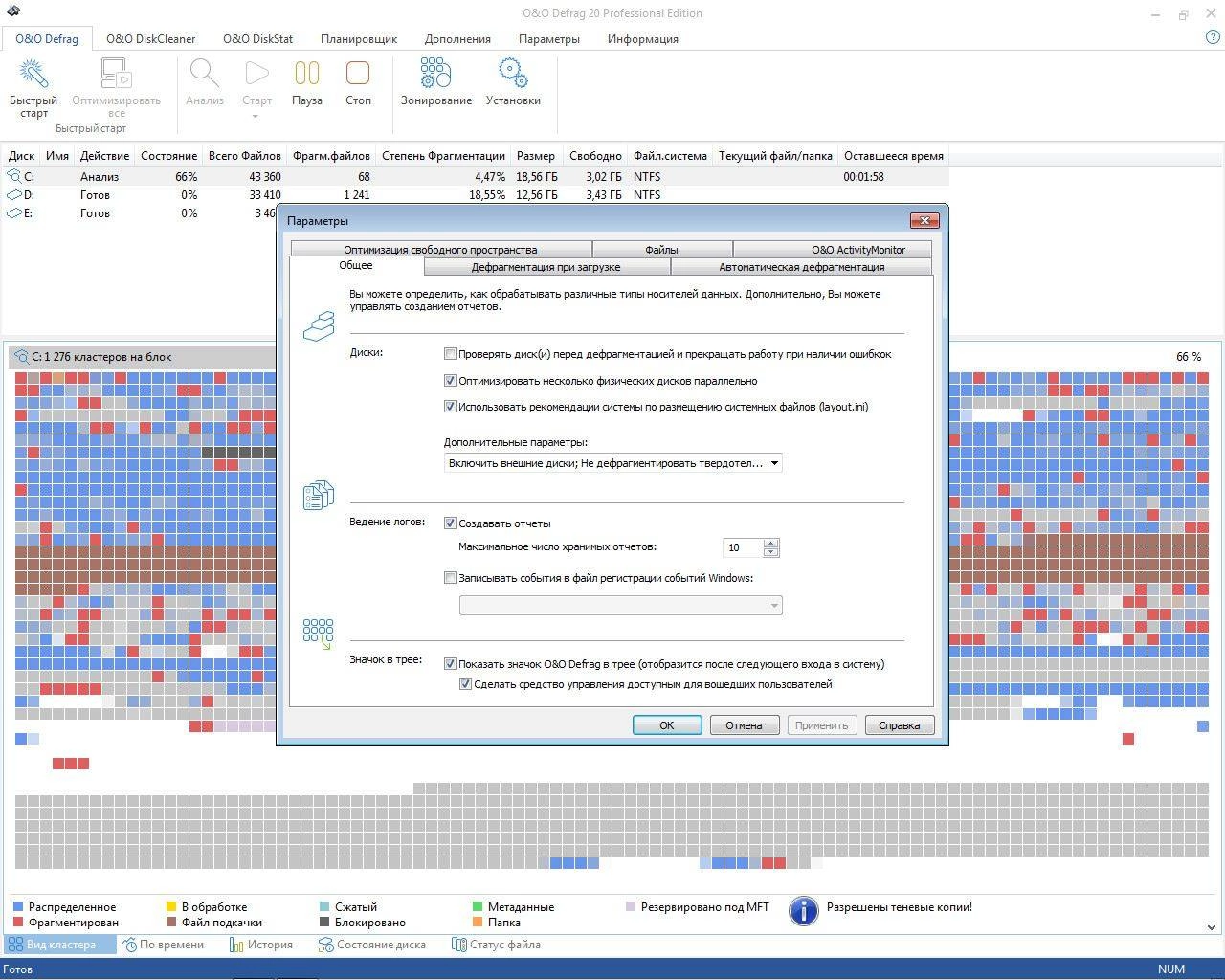This screenshot has height=980, width=1225.
Task: Open the disabled event log dropdown
Action: (x=620, y=605)
